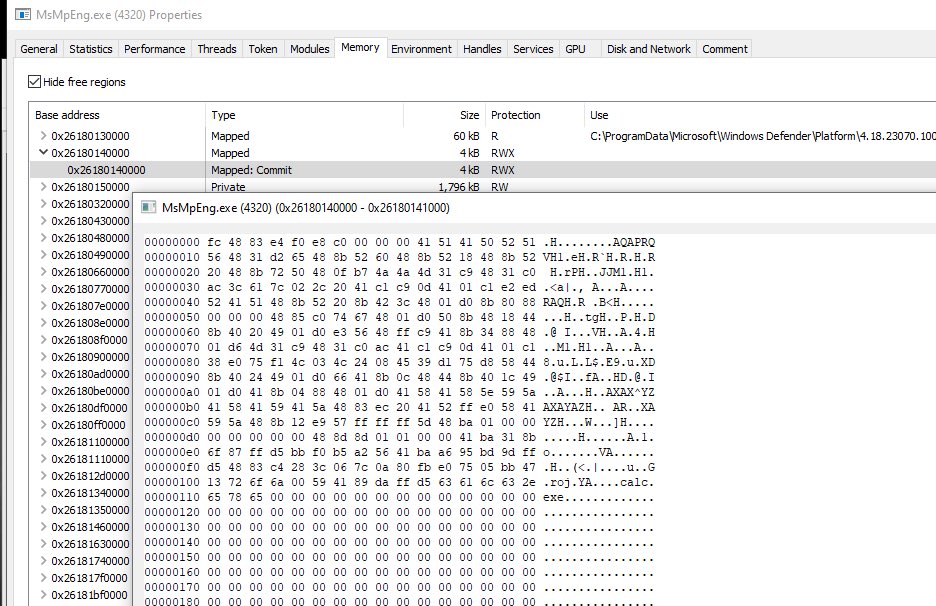Click the 'exe' ASCII line at offset 00000110
The height and width of the screenshot is (606, 936).
coord(553,497)
